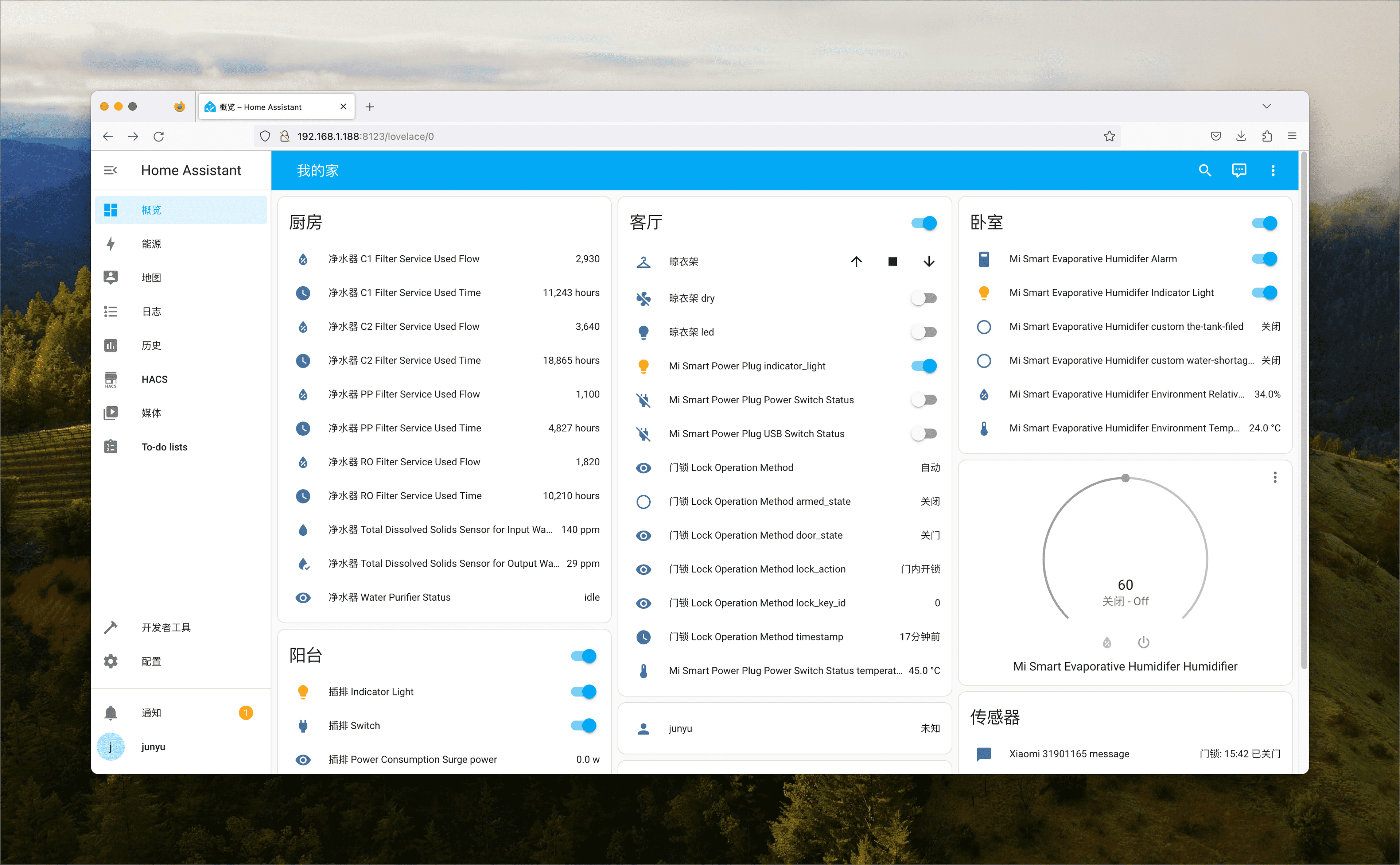Open humidifier card three-dot menu
Image resolution: width=1400 pixels, height=865 pixels.
[x=1275, y=478]
